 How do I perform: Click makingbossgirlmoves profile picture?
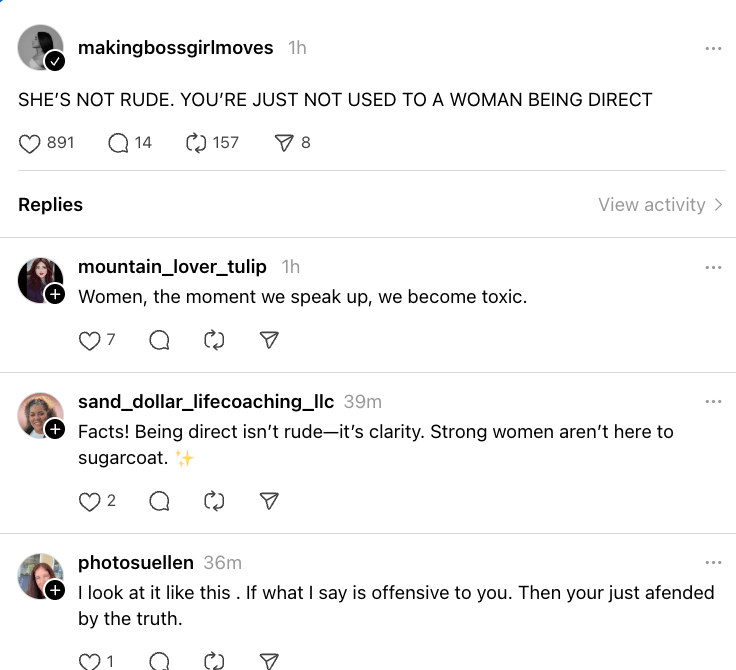coord(41,48)
